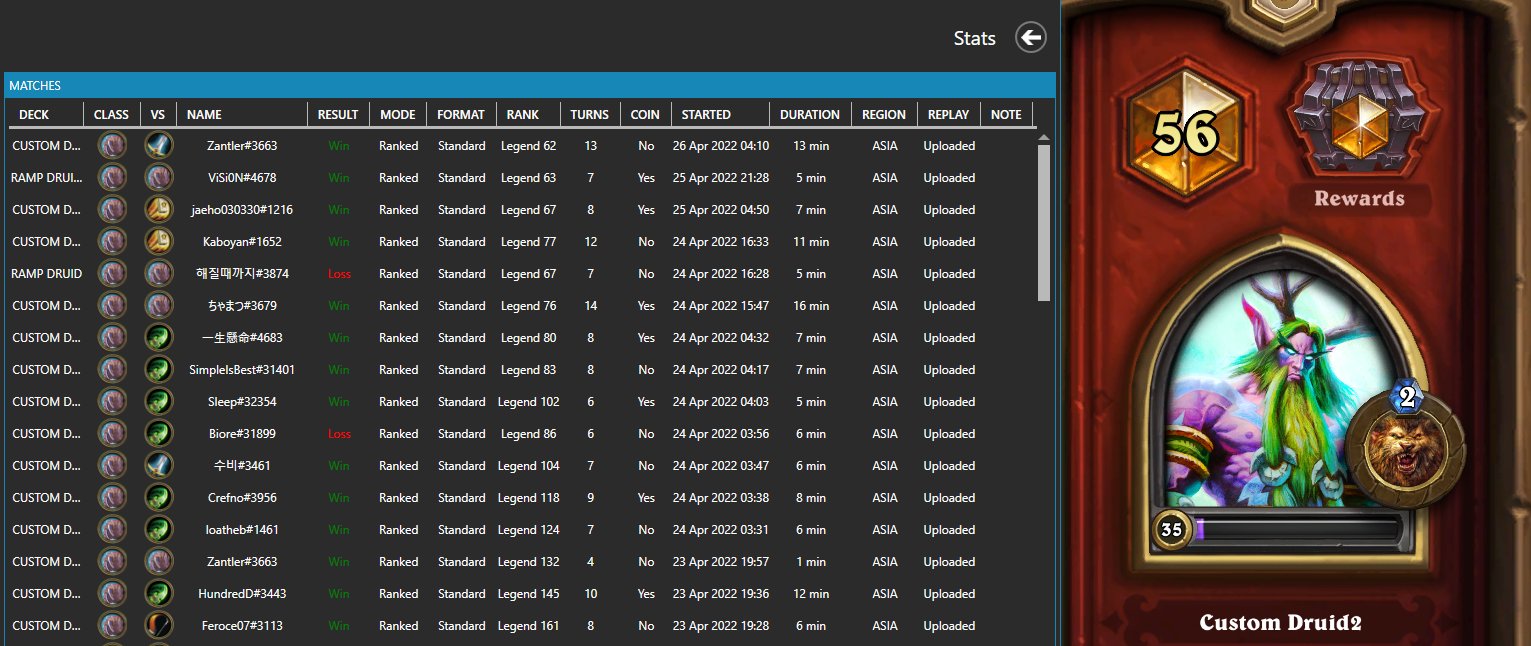Click the DURATION column header
The width and height of the screenshot is (1531, 646).
810,115
